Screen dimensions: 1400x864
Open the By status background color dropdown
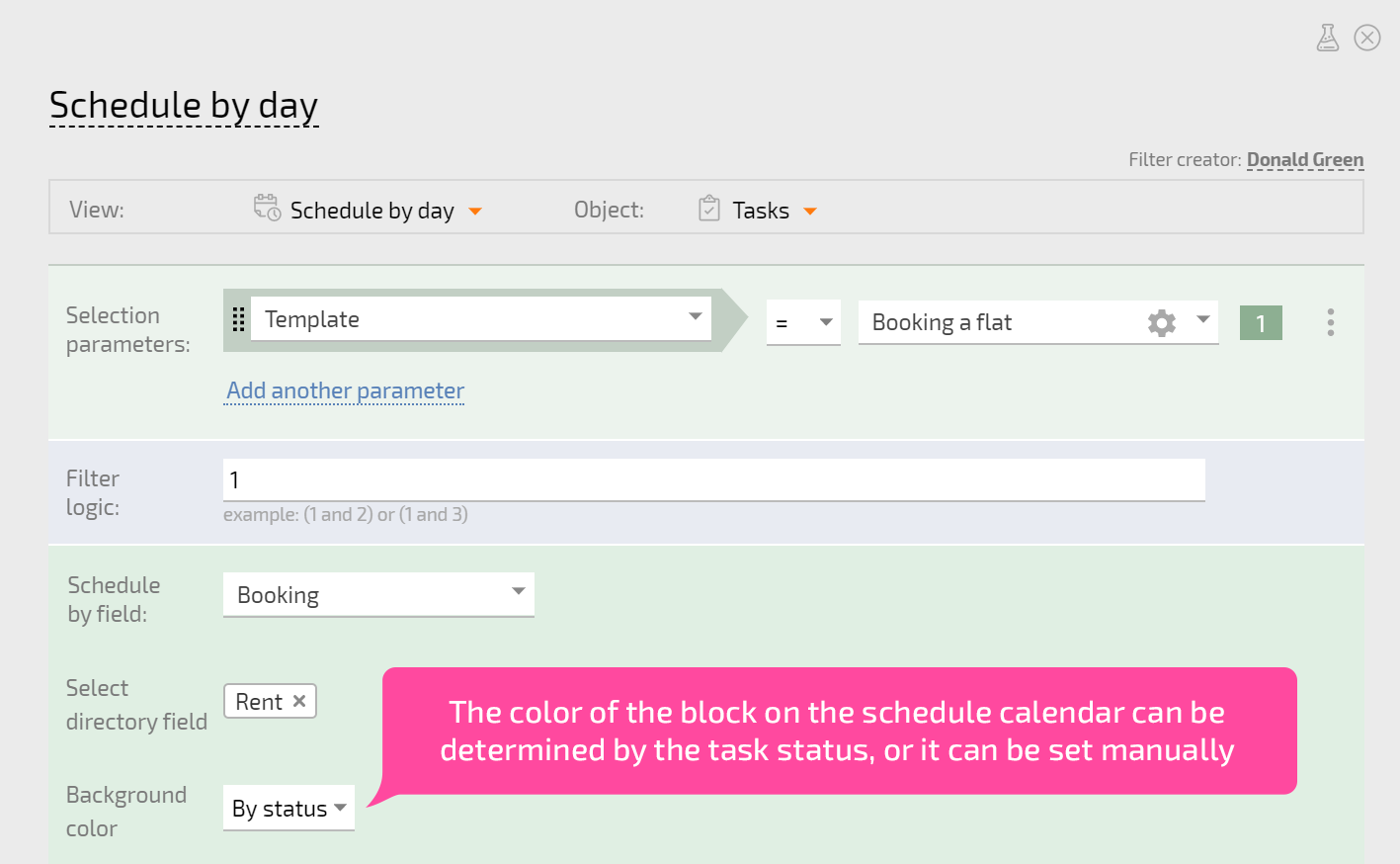(x=288, y=808)
